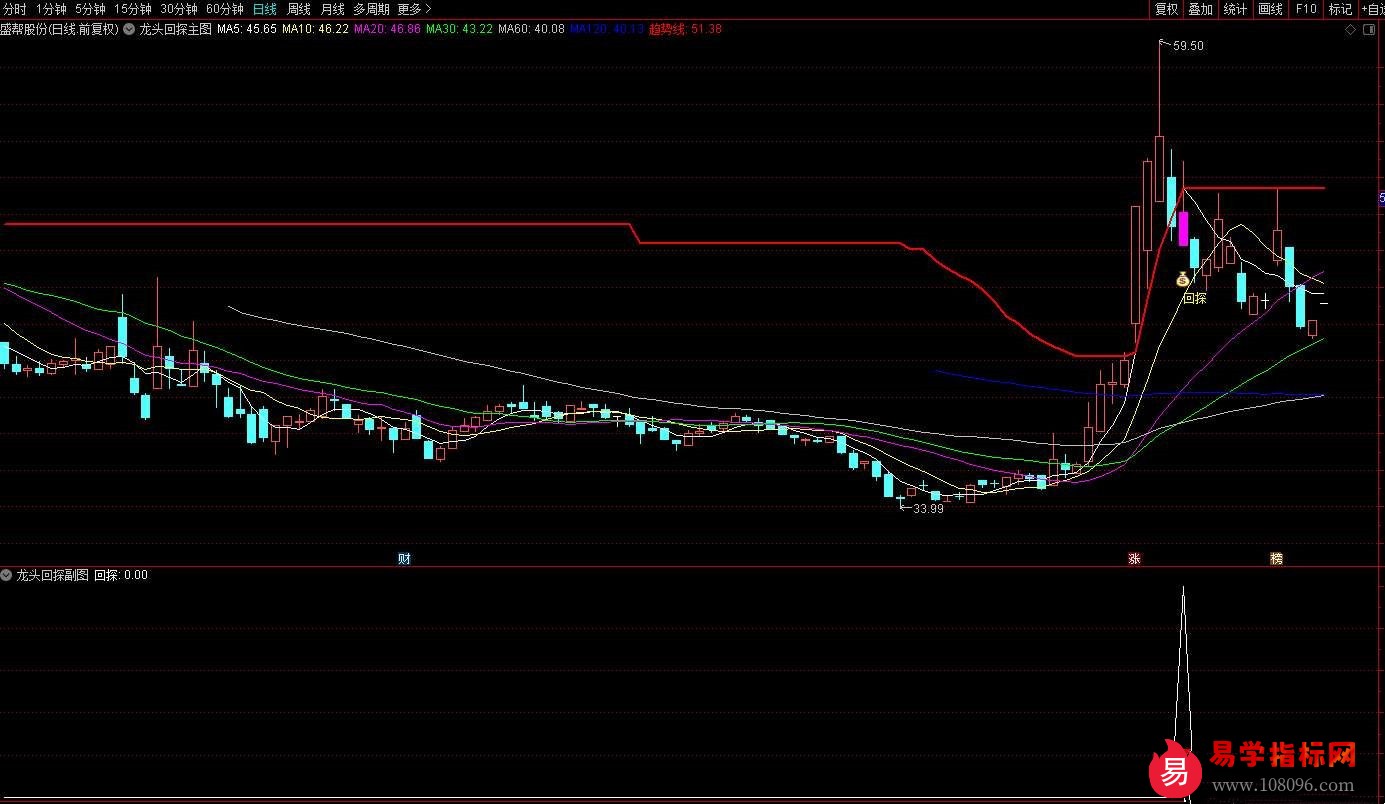
Task: Open the 多周期 multi-period view
Action: (x=371, y=9)
